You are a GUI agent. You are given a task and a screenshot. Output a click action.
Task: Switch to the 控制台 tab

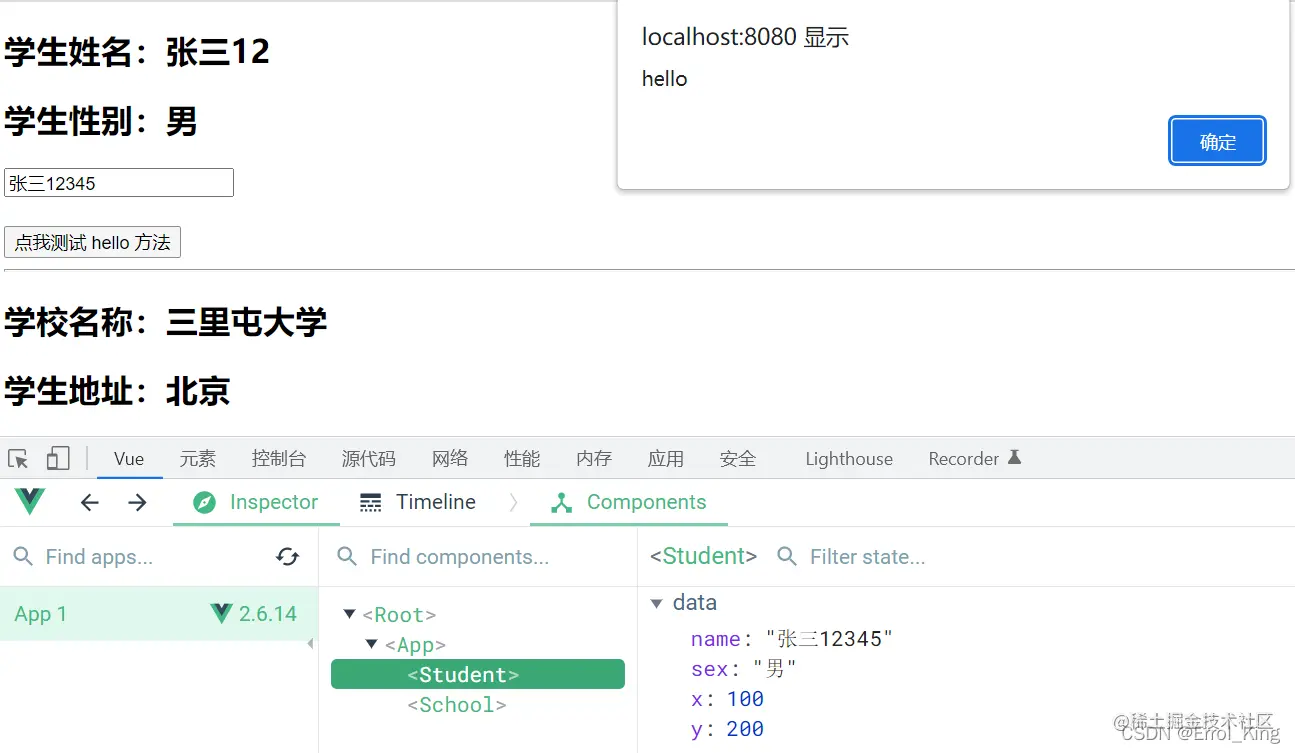(279, 458)
